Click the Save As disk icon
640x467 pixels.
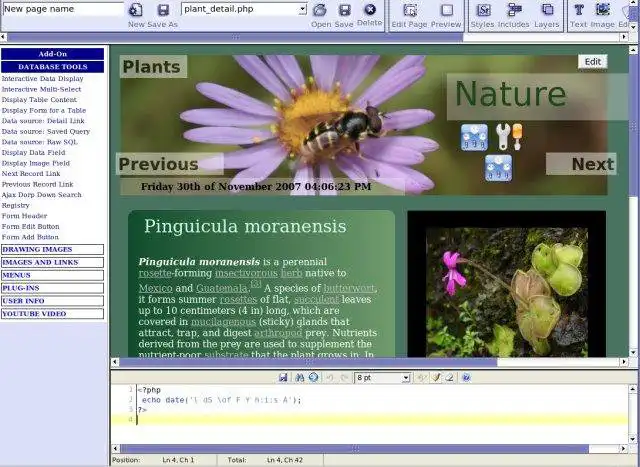(x=163, y=10)
